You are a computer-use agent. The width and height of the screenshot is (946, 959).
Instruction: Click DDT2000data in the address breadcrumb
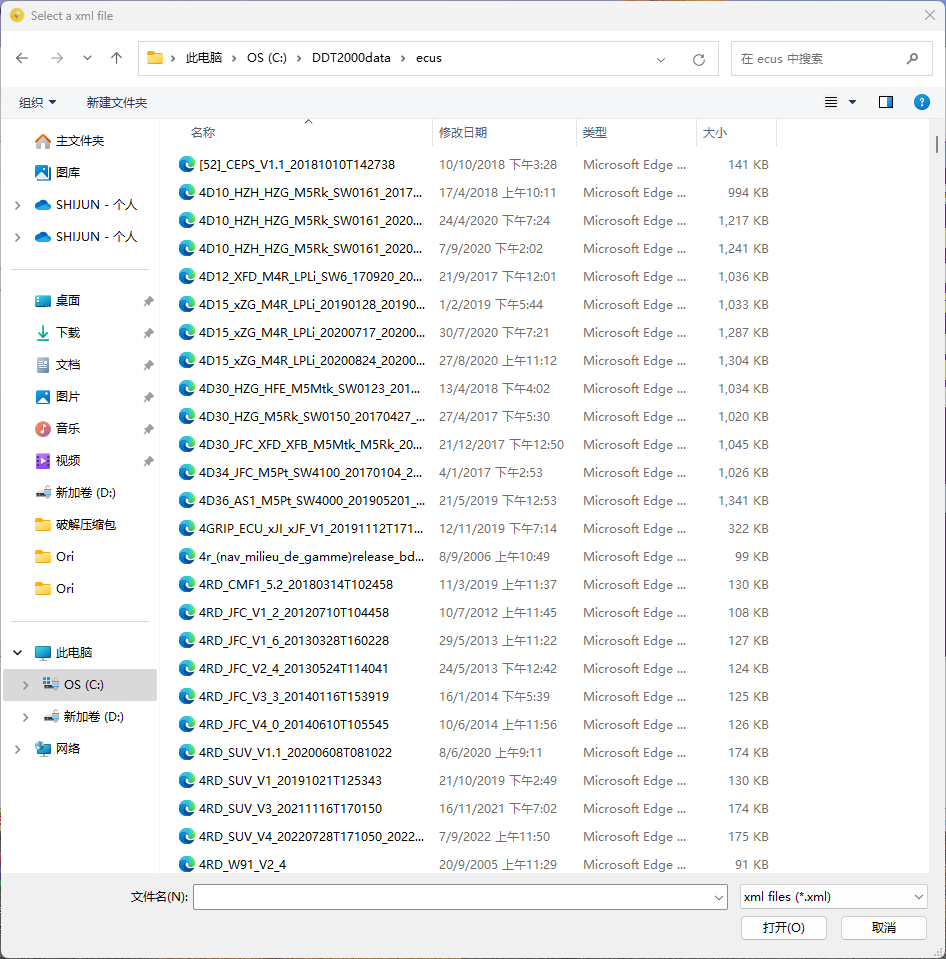pos(351,58)
